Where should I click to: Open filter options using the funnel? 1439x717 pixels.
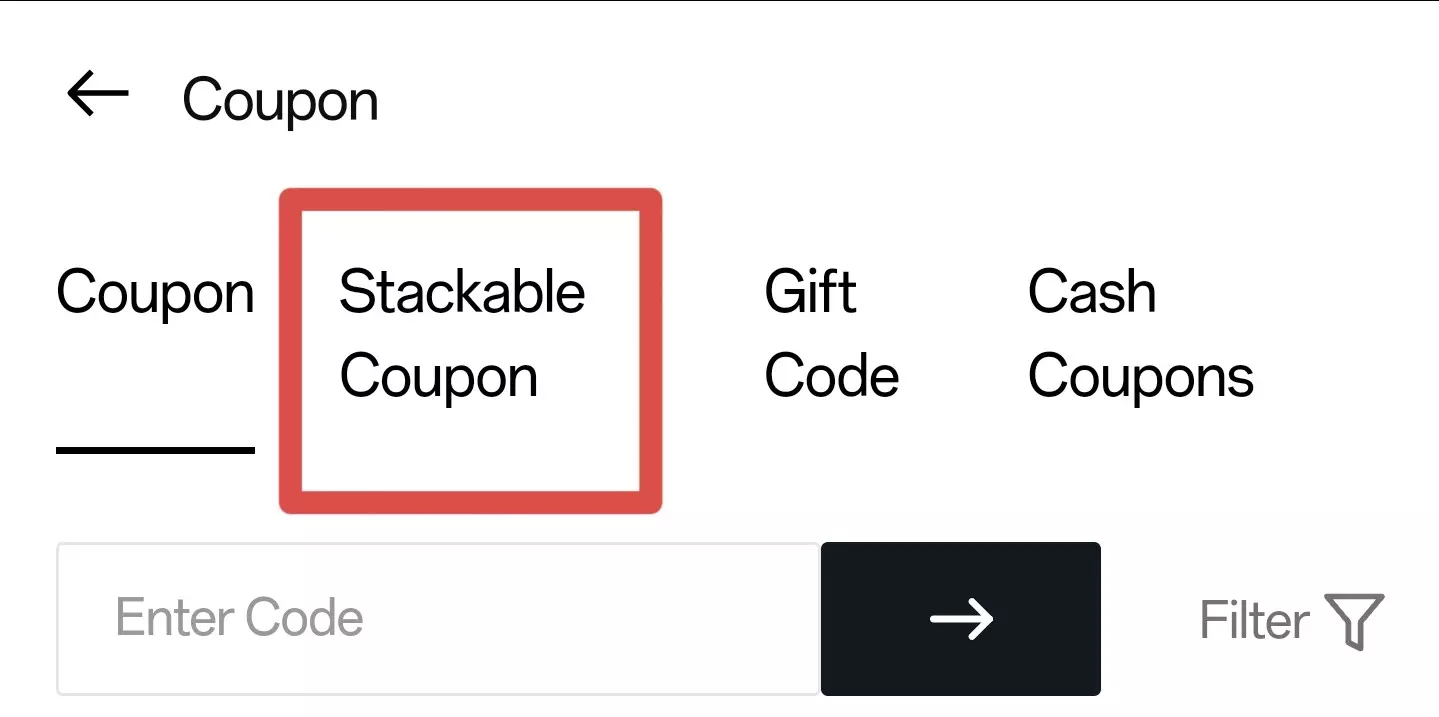coord(1354,620)
